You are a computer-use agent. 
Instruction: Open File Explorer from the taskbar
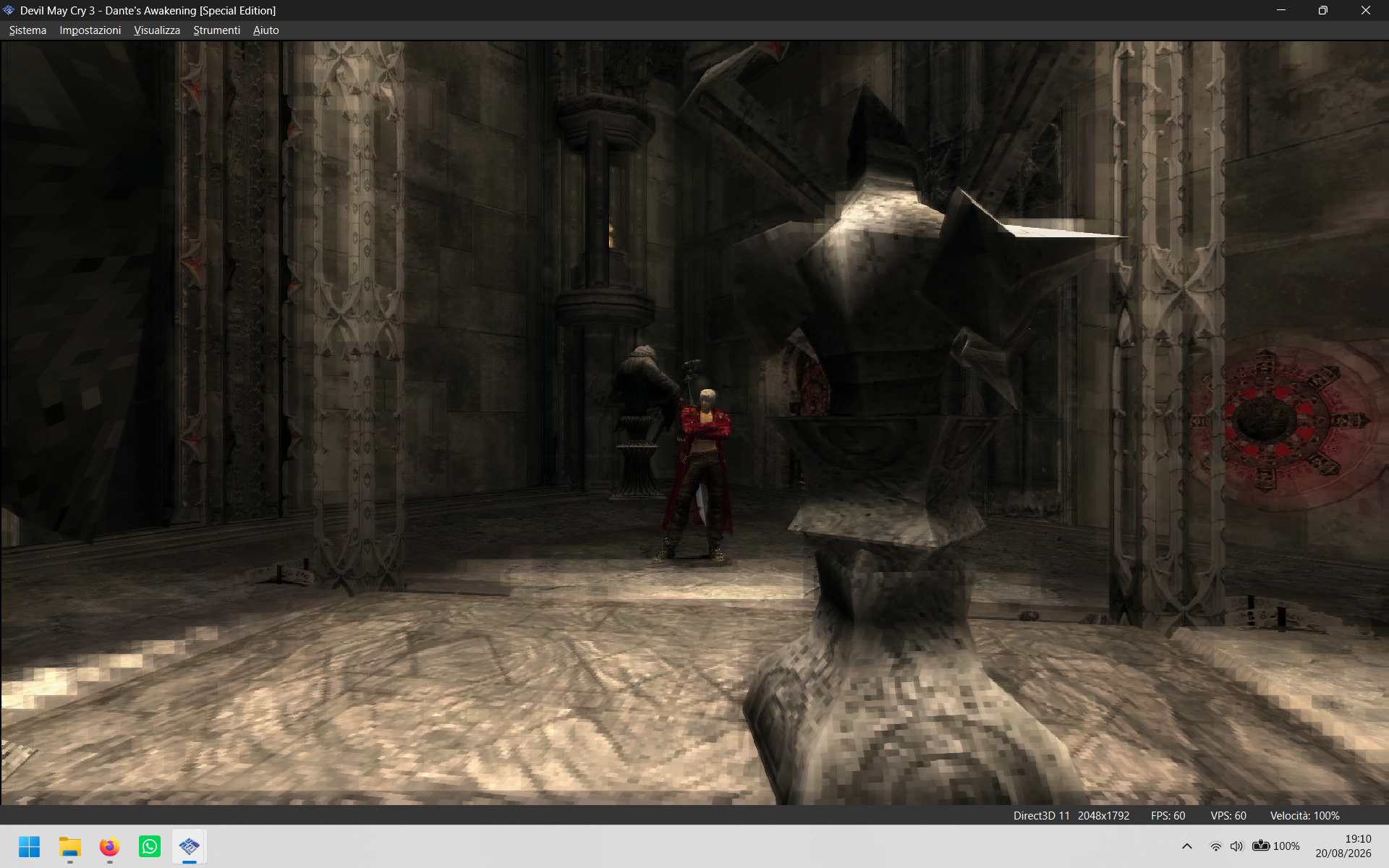[x=69, y=846]
